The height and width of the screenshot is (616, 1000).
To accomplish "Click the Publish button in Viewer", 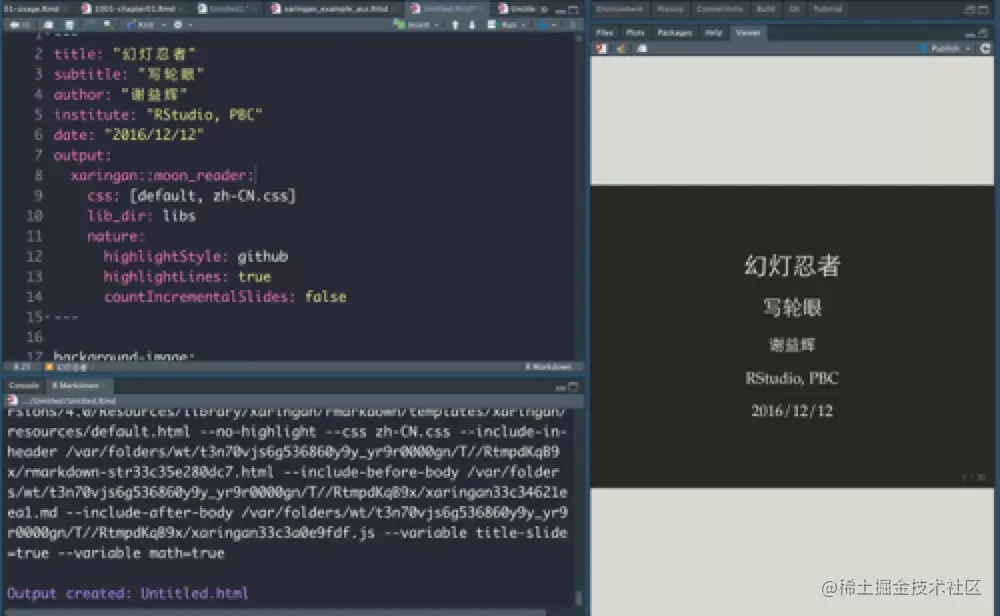I will (940, 48).
